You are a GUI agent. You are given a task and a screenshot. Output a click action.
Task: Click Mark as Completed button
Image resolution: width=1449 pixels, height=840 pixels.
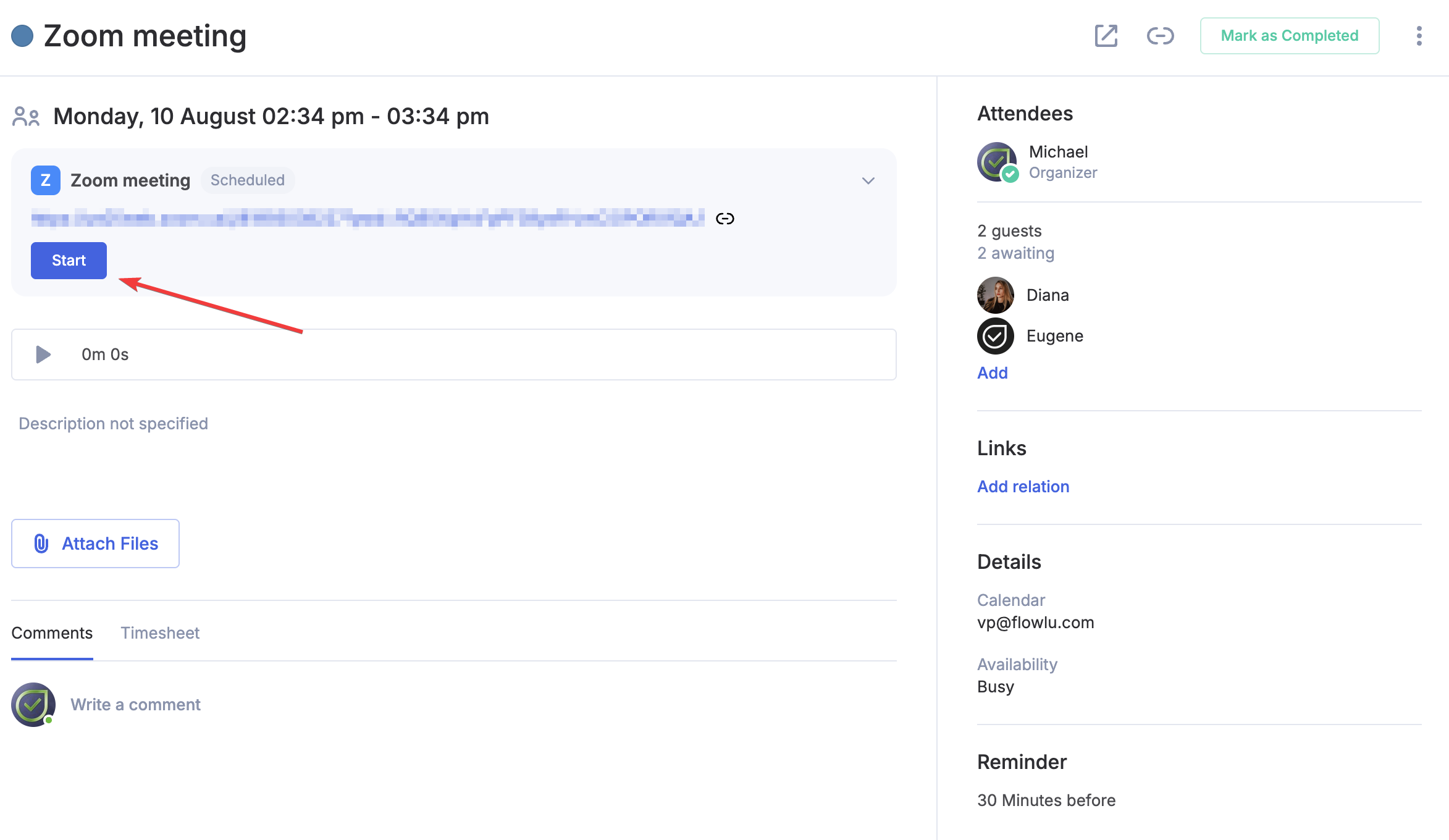pyautogui.click(x=1290, y=36)
